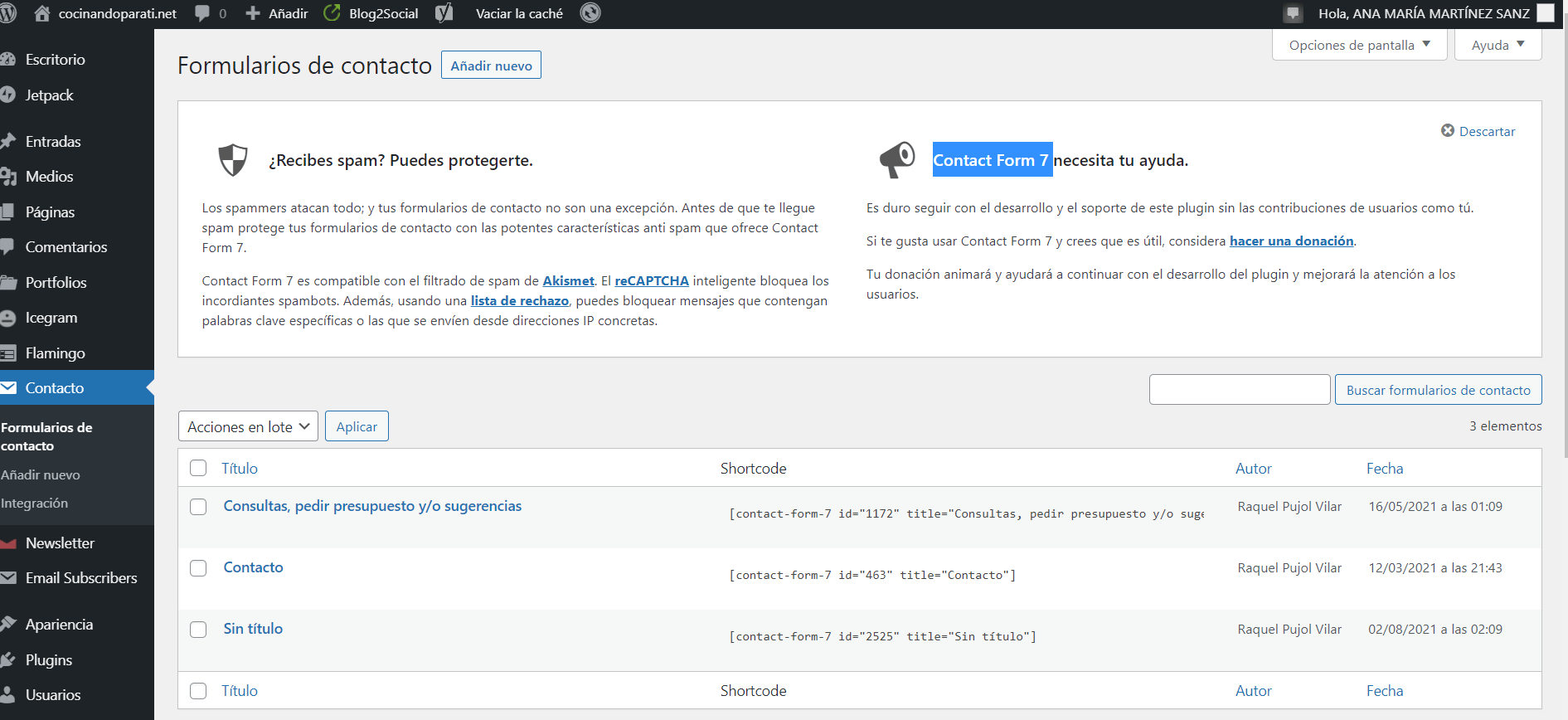Click the Newsletter envelope icon in the sidebar
The height and width of the screenshot is (720, 1568).
pos(8,543)
